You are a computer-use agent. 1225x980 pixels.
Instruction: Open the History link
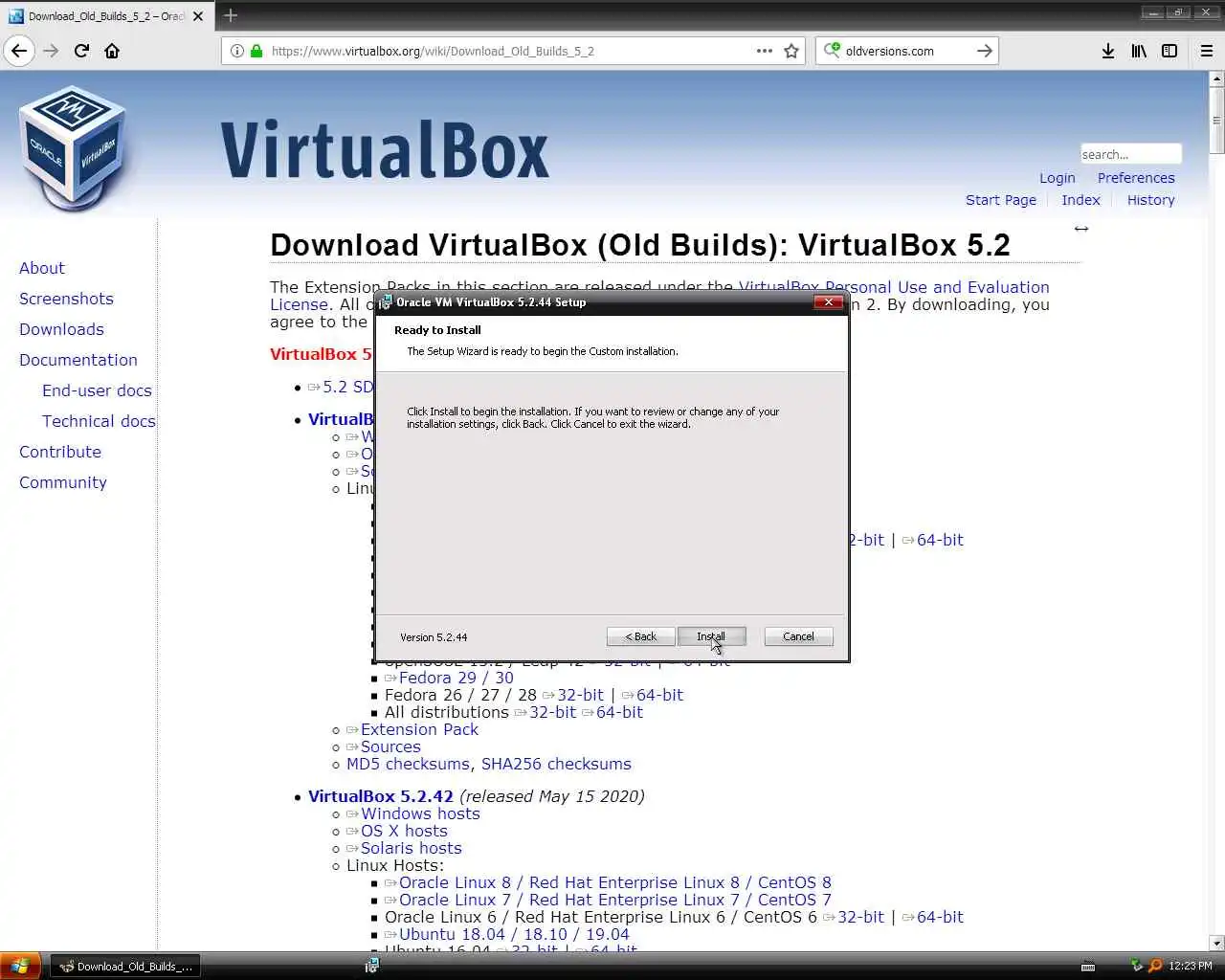(1150, 200)
